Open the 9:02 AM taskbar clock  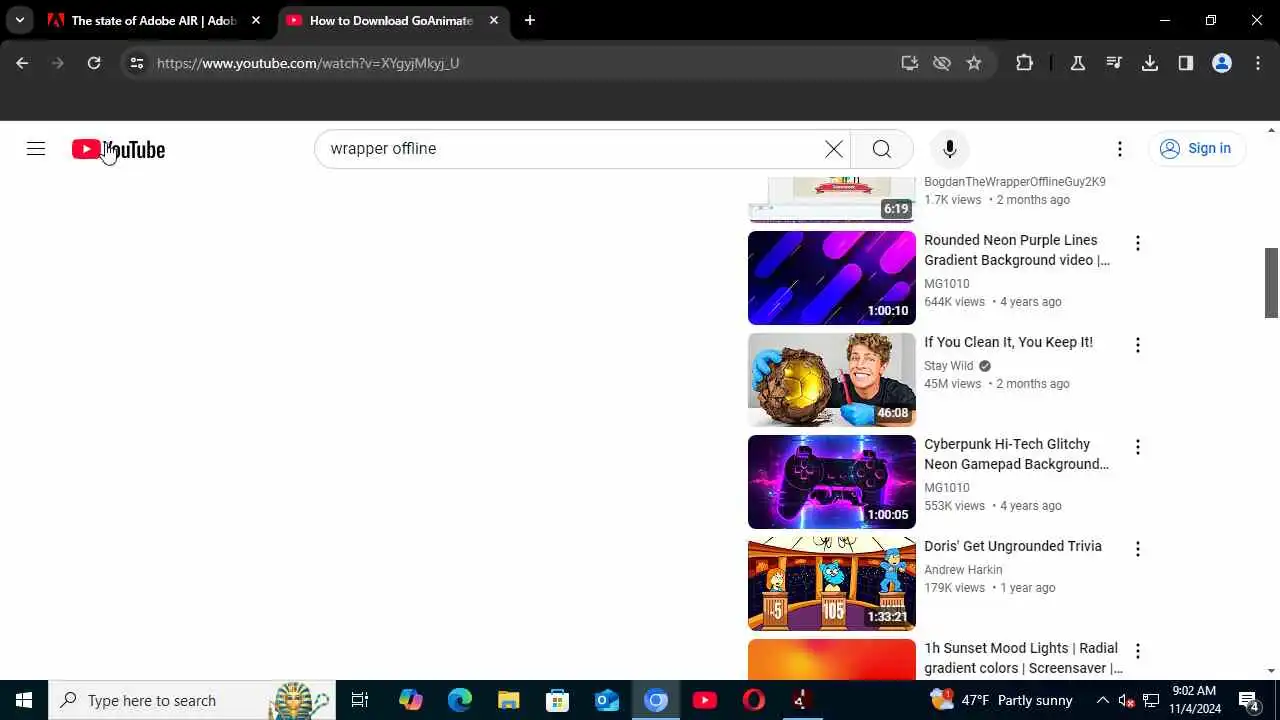[1194, 700]
